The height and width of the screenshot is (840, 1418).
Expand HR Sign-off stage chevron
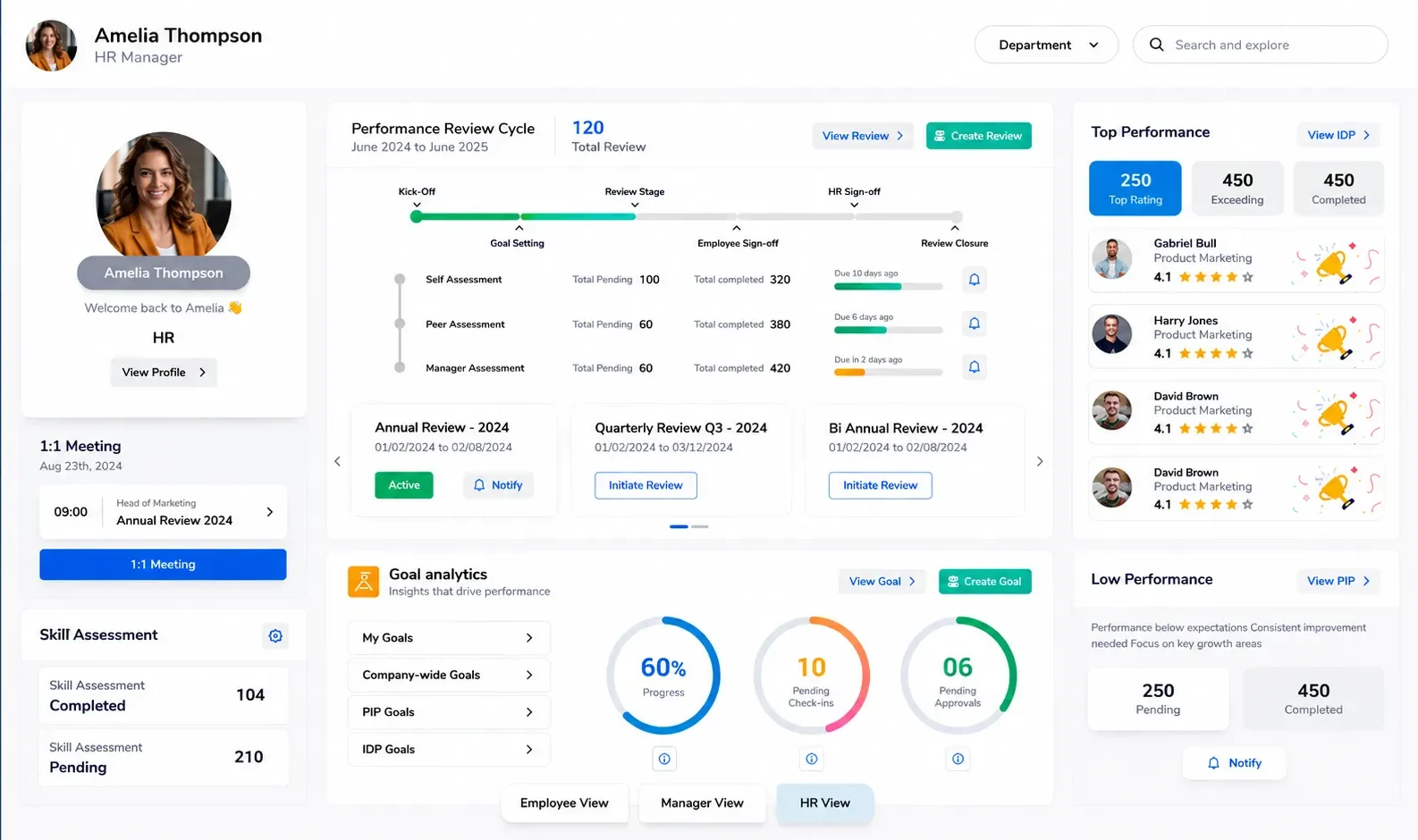854,206
